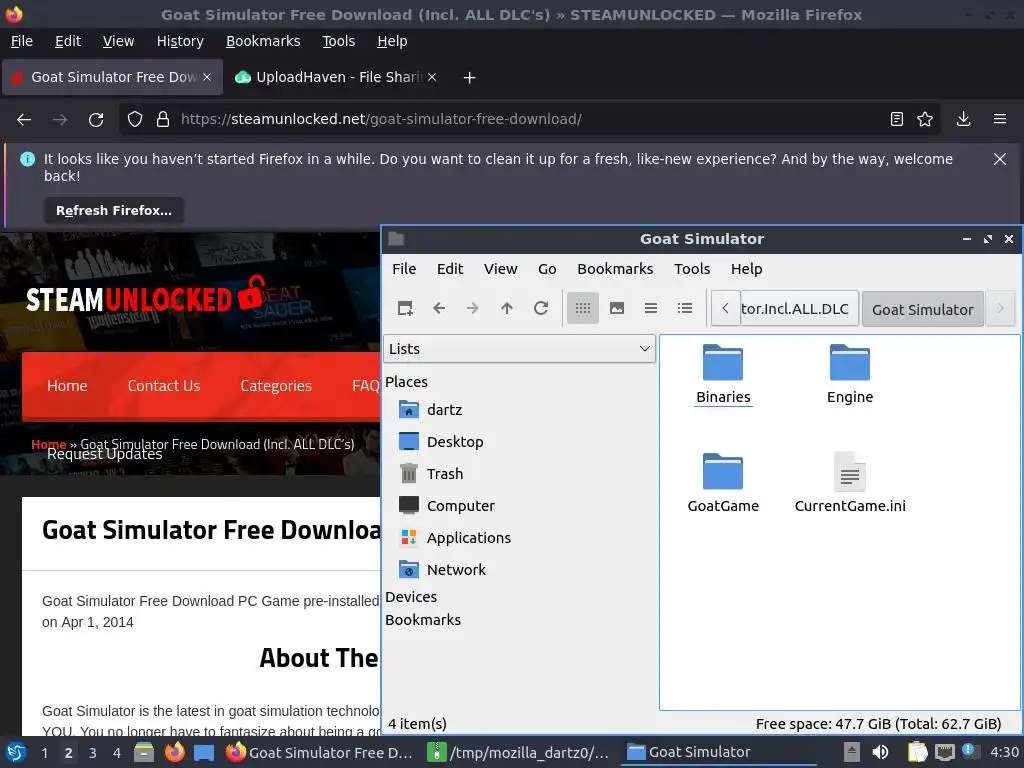This screenshot has height=768, width=1024.
Task: Click the Refresh Firefox... button
Action: pos(114,211)
